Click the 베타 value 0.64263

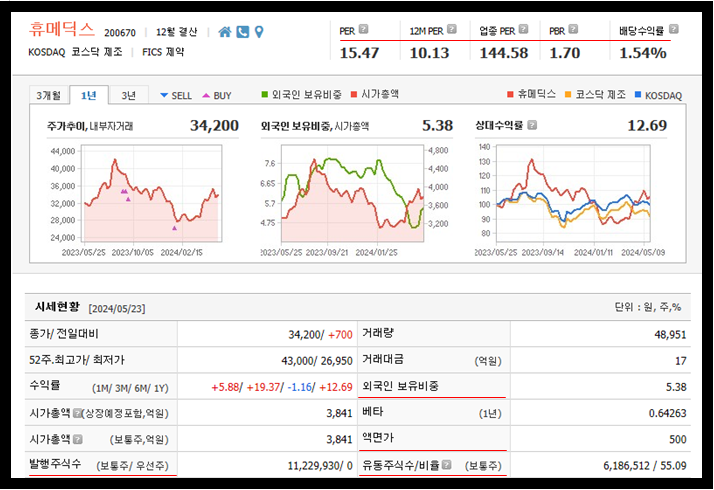point(668,413)
